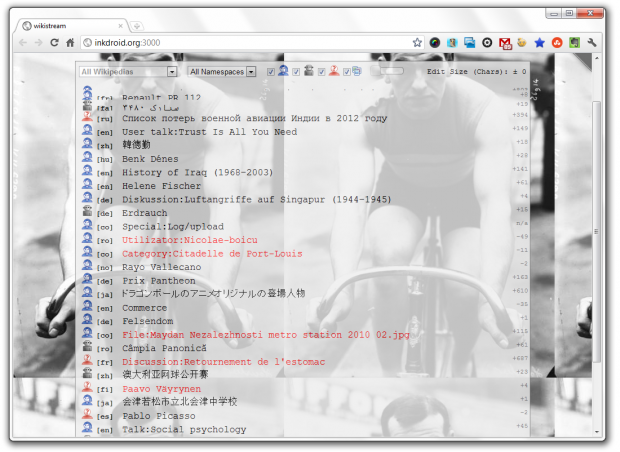Image resolution: width=620 pixels, height=452 pixels.
Task: Open the Benk Dénes link
Action: 150,159
